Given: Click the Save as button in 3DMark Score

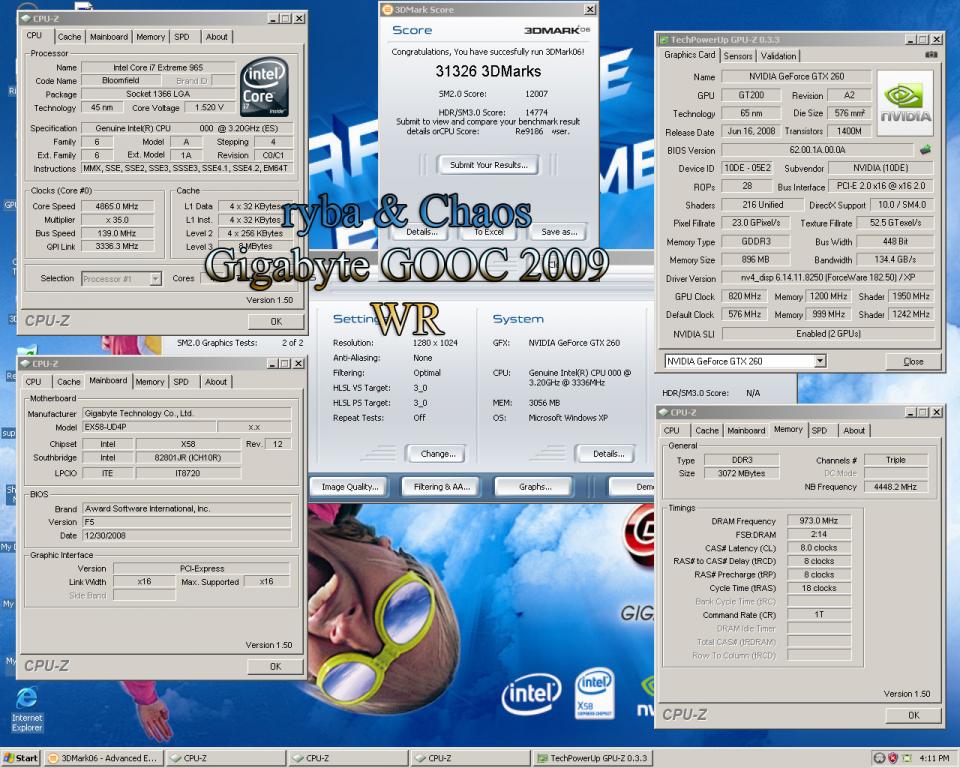Looking at the screenshot, I should [559, 232].
